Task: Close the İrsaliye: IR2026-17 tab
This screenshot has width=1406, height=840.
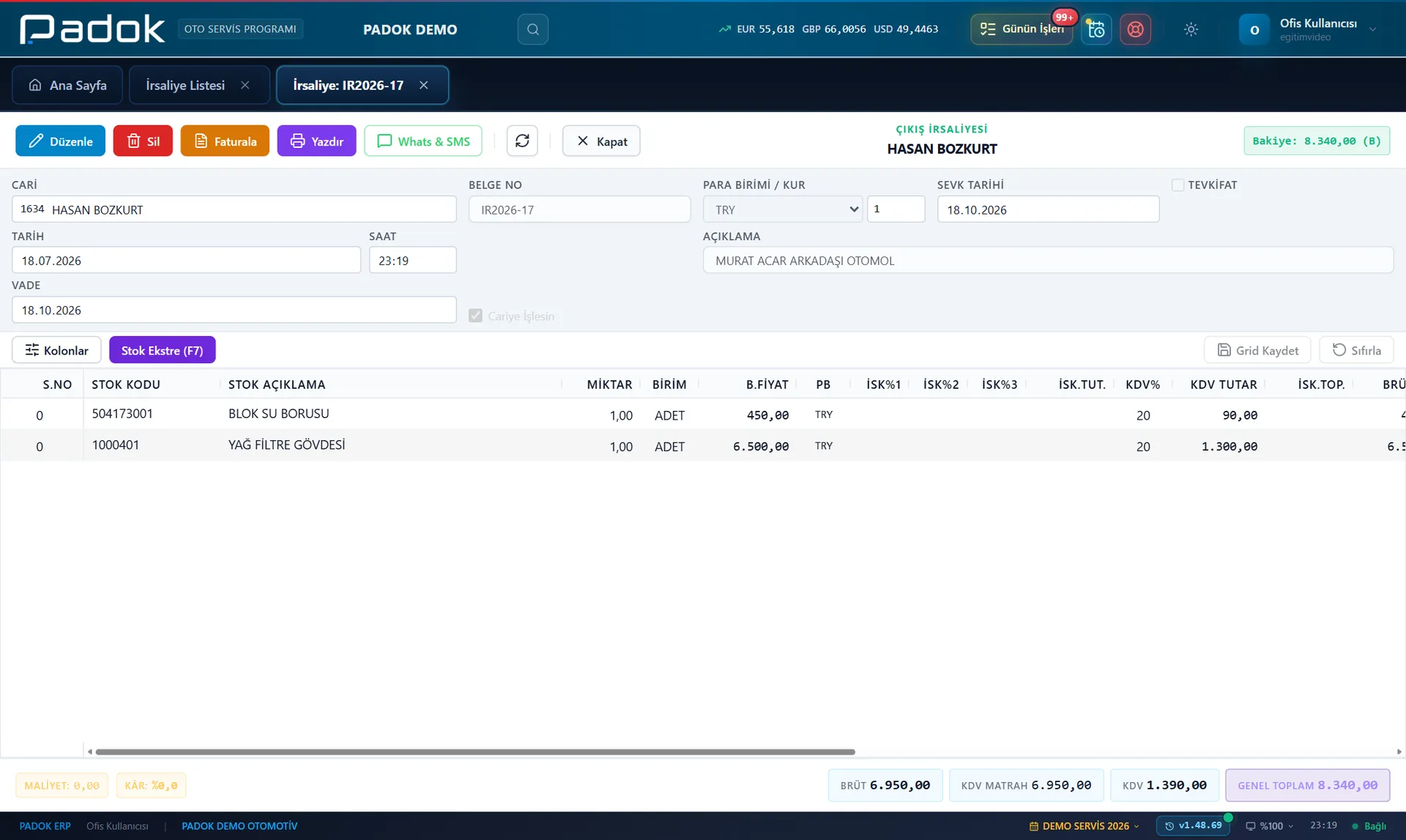Action: (424, 85)
